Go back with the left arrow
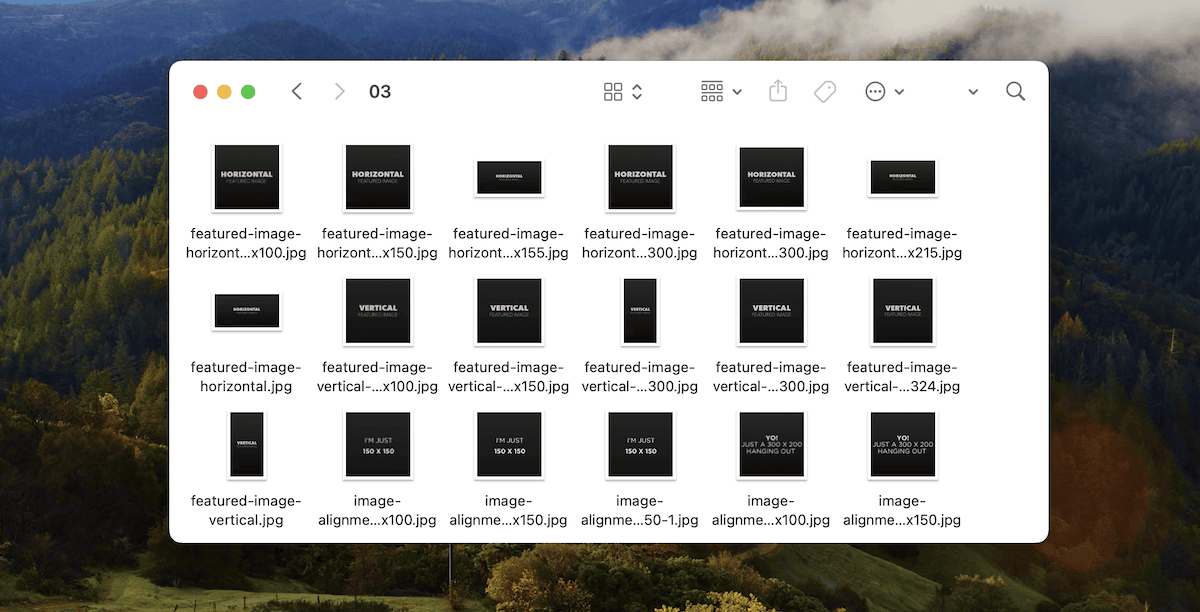Screen dimensions: 1200x612 297,92
